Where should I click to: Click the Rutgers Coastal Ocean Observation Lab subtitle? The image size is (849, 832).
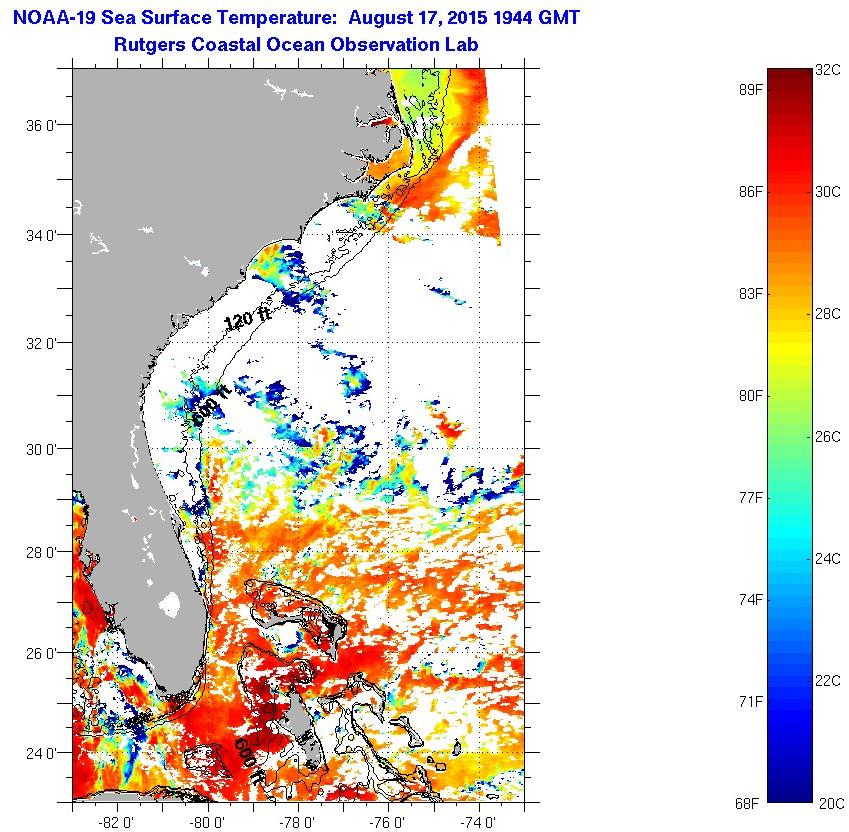[x=296, y=44]
